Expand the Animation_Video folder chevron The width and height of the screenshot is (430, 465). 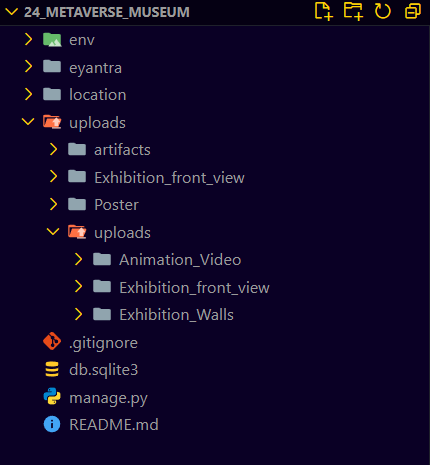coord(78,259)
